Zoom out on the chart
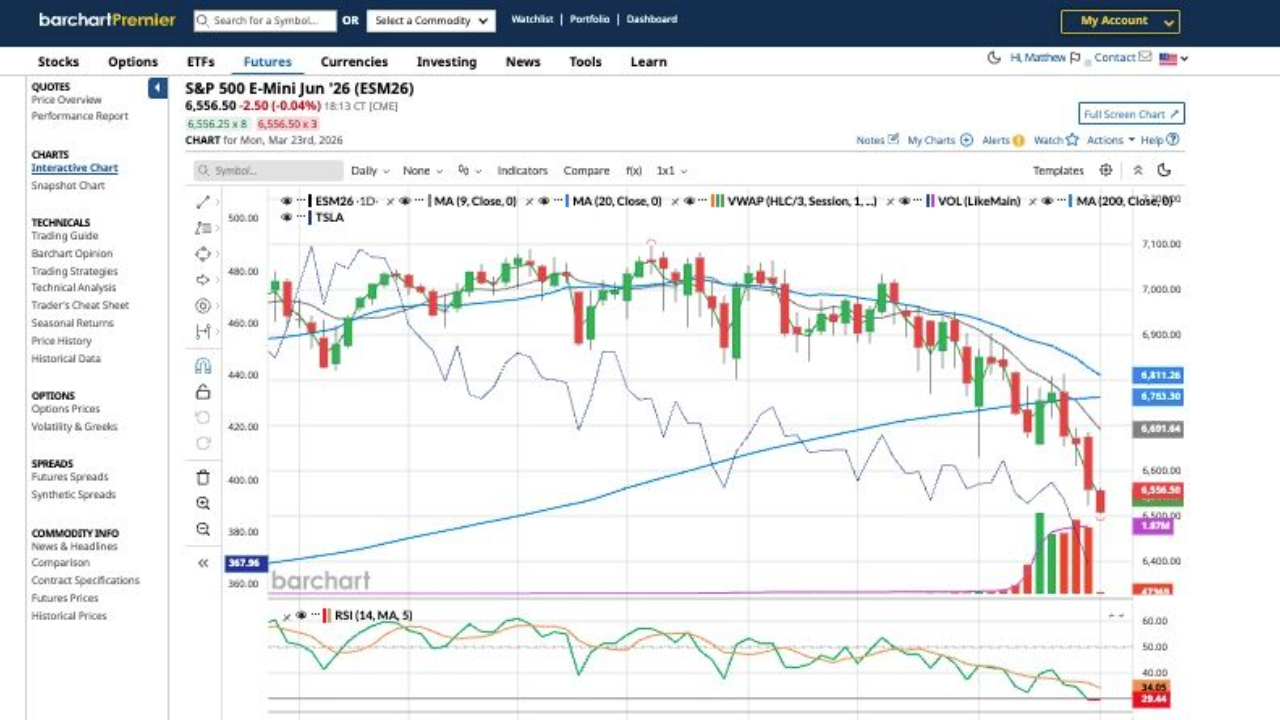This screenshot has height=720, width=1280. coord(203,529)
